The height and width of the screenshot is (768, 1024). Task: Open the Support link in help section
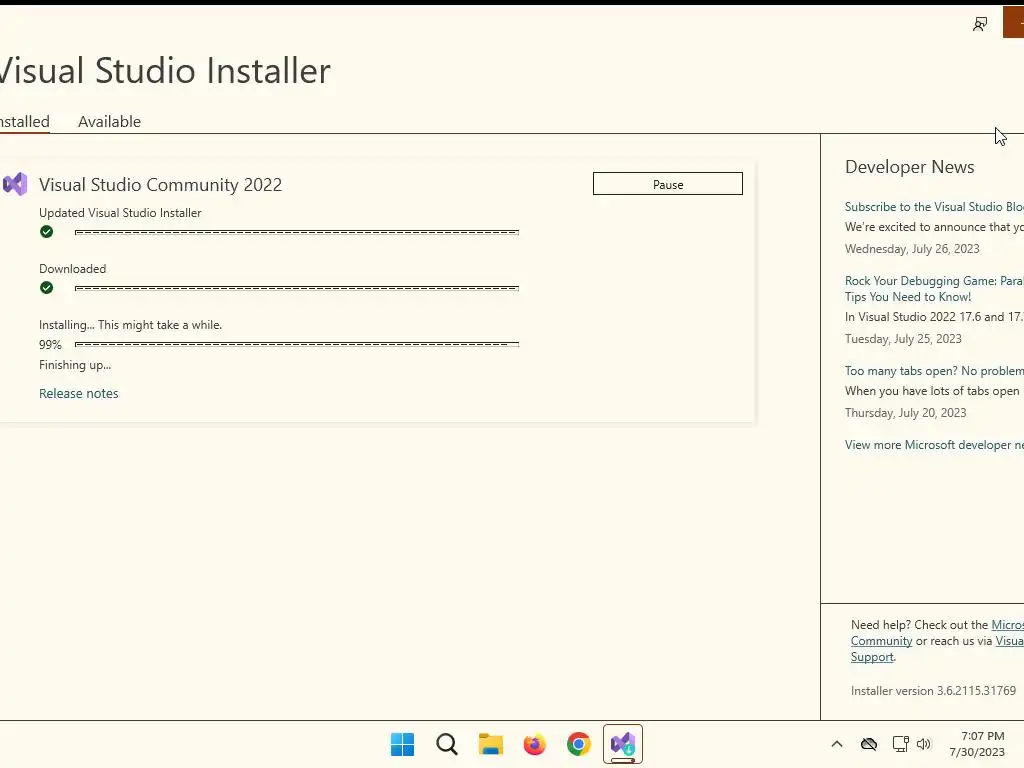click(872, 657)
